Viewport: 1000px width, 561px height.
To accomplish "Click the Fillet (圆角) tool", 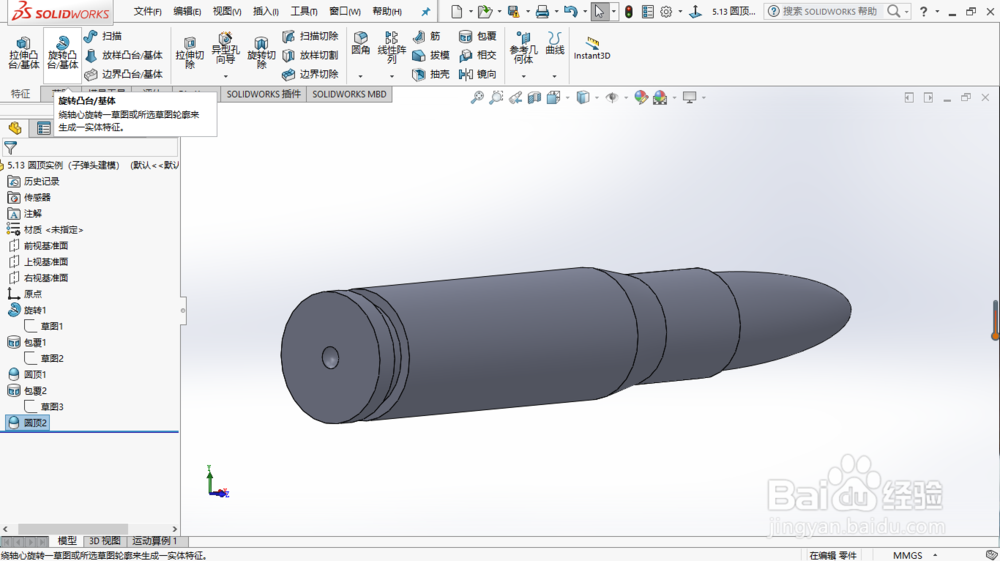I will 360,43.
